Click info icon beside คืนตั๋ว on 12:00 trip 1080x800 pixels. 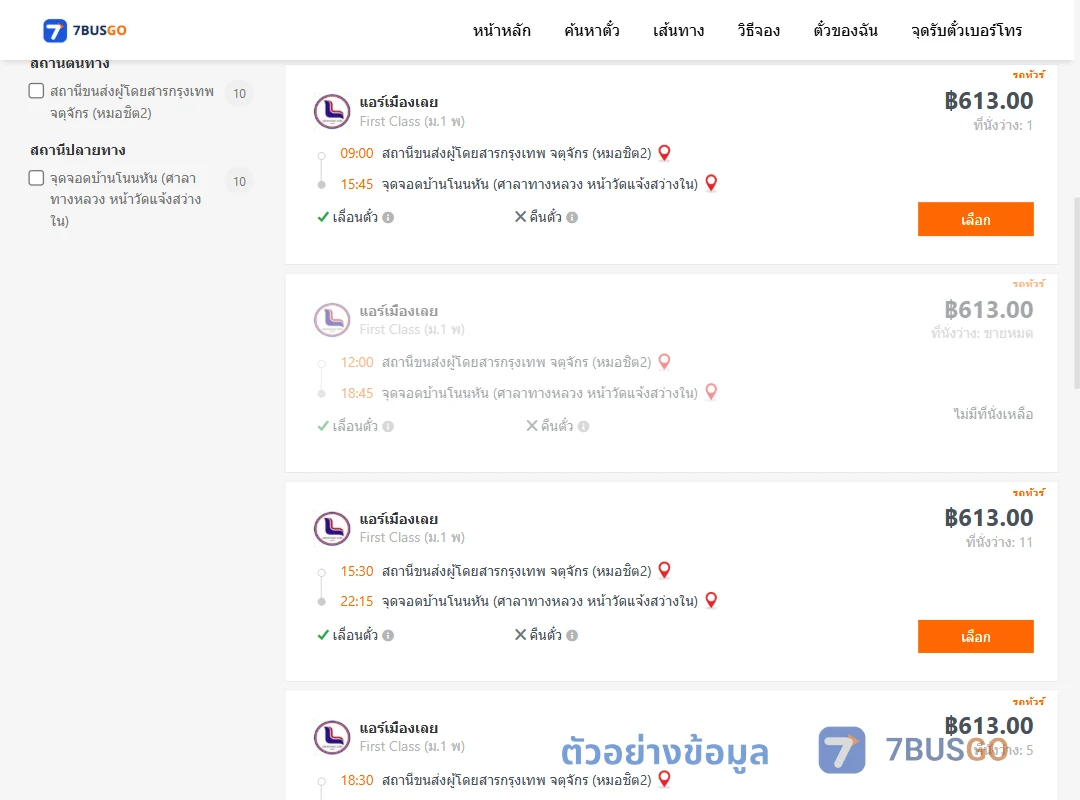(583, 427)
